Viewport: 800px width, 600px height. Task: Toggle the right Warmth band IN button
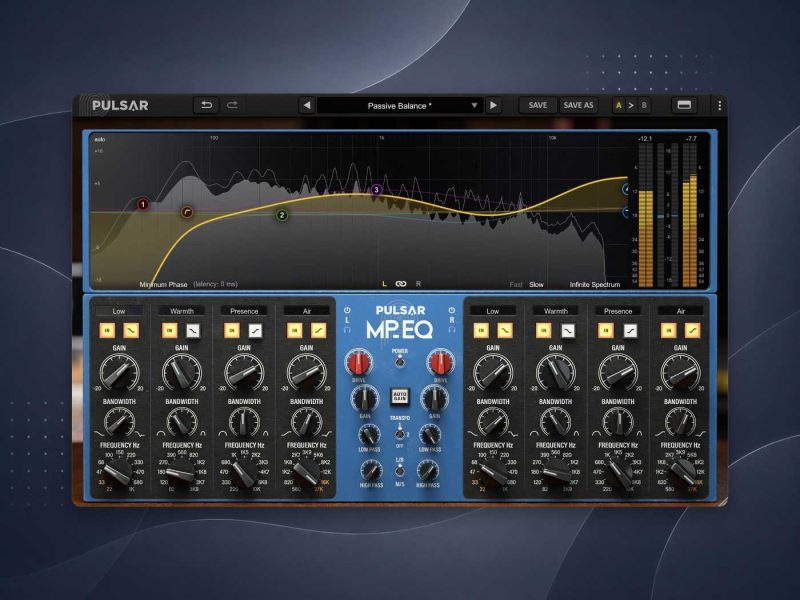tap(543, 330)
